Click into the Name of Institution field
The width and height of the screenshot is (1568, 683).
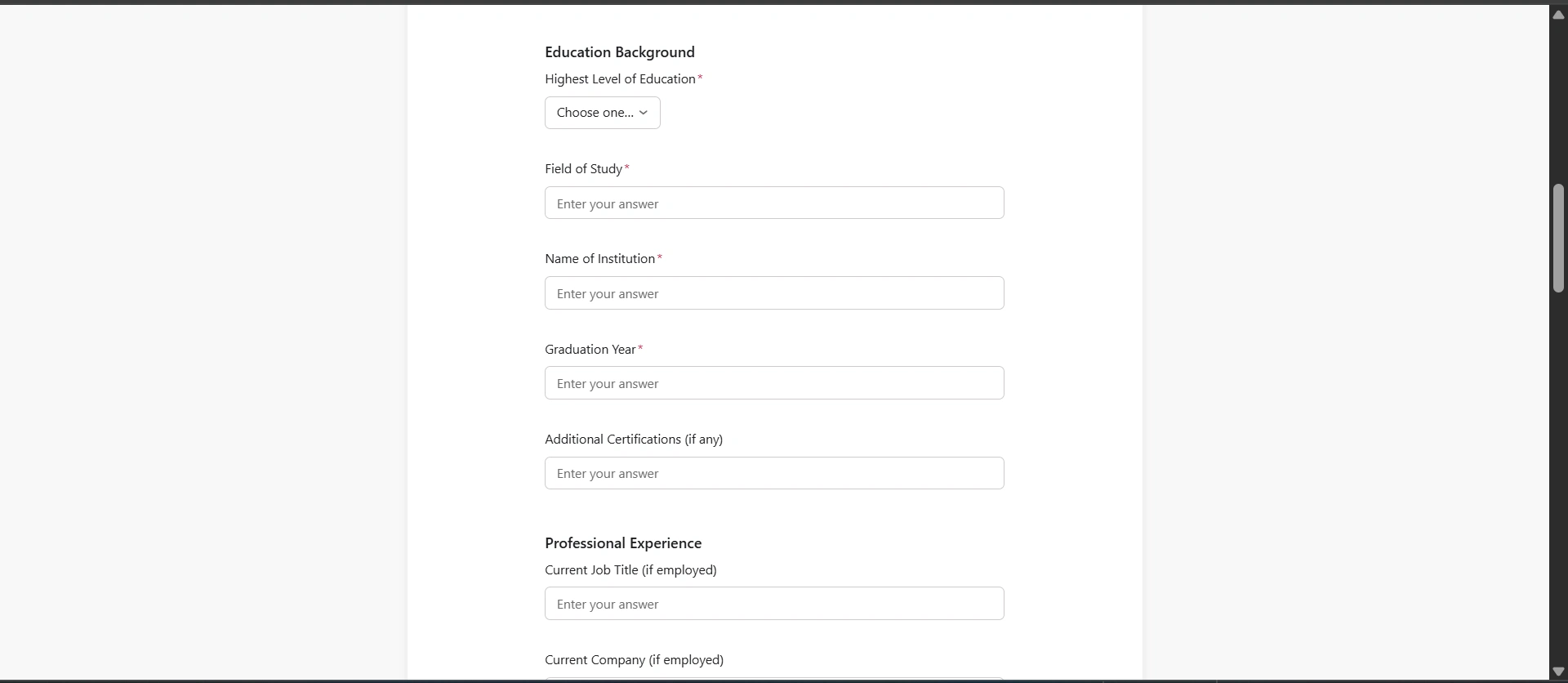click(773, 293)
